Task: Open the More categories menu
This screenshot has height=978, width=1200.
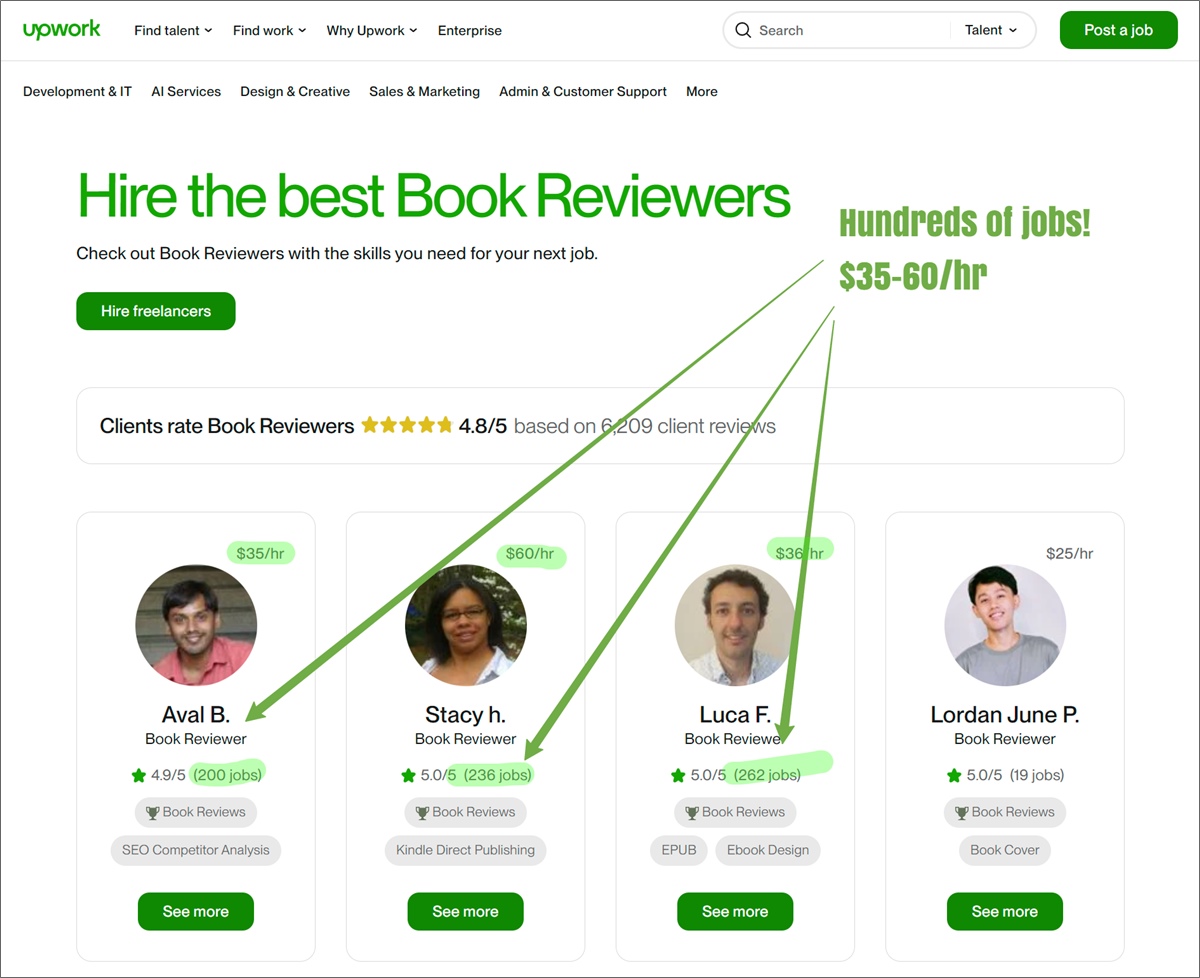Action: (x=702, y=91)
